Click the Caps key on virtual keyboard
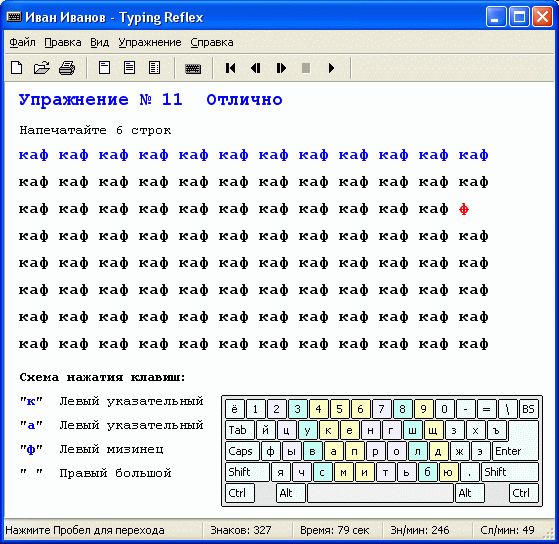559x544 pixels. coord(242,451)
